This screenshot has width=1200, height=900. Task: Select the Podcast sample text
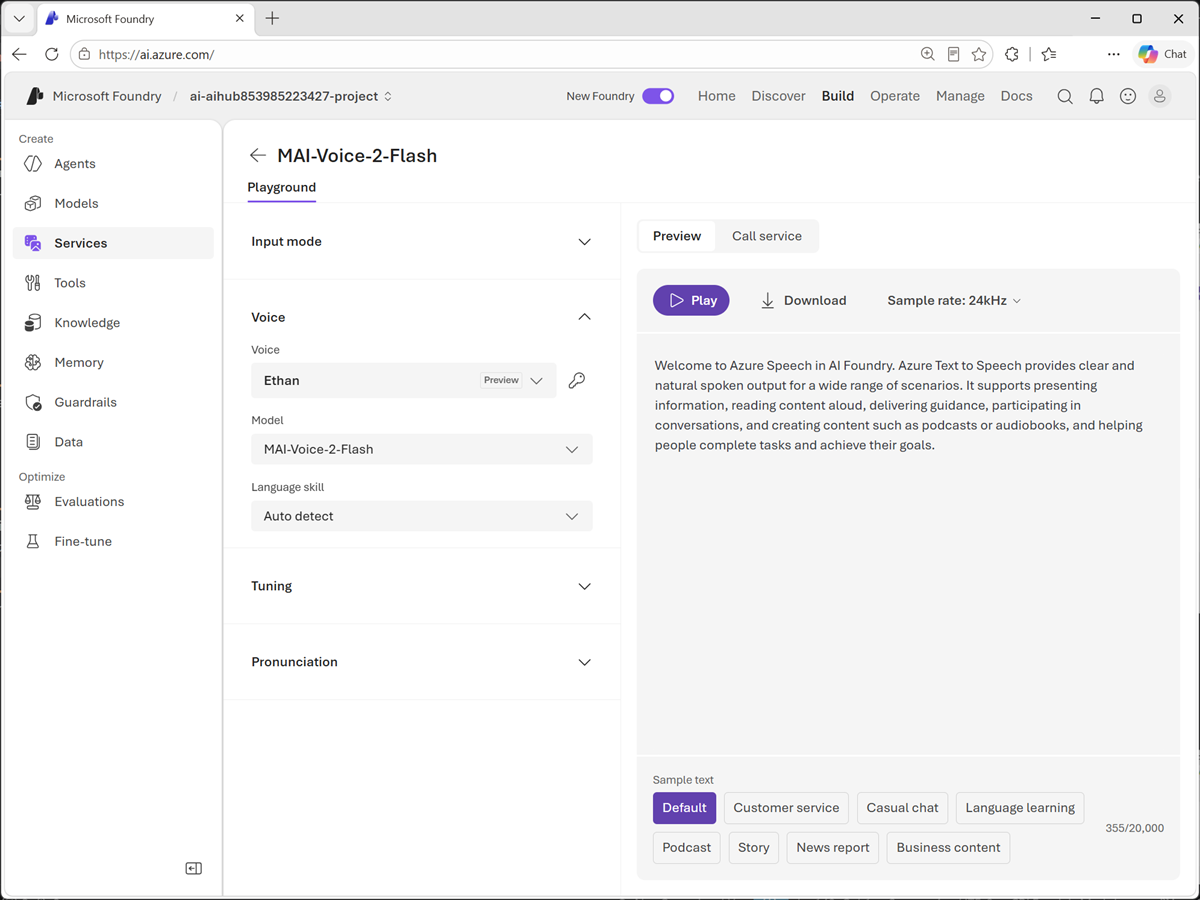687,848
